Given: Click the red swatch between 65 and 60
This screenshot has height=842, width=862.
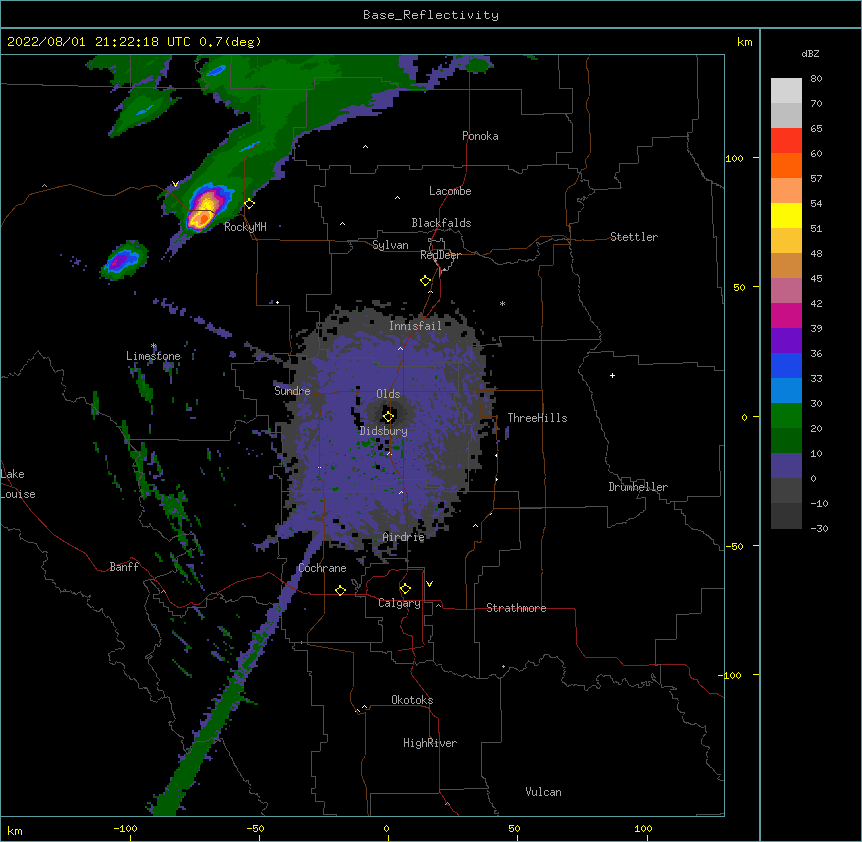Looking at the screenshot, I should click(x=786, y=141).
